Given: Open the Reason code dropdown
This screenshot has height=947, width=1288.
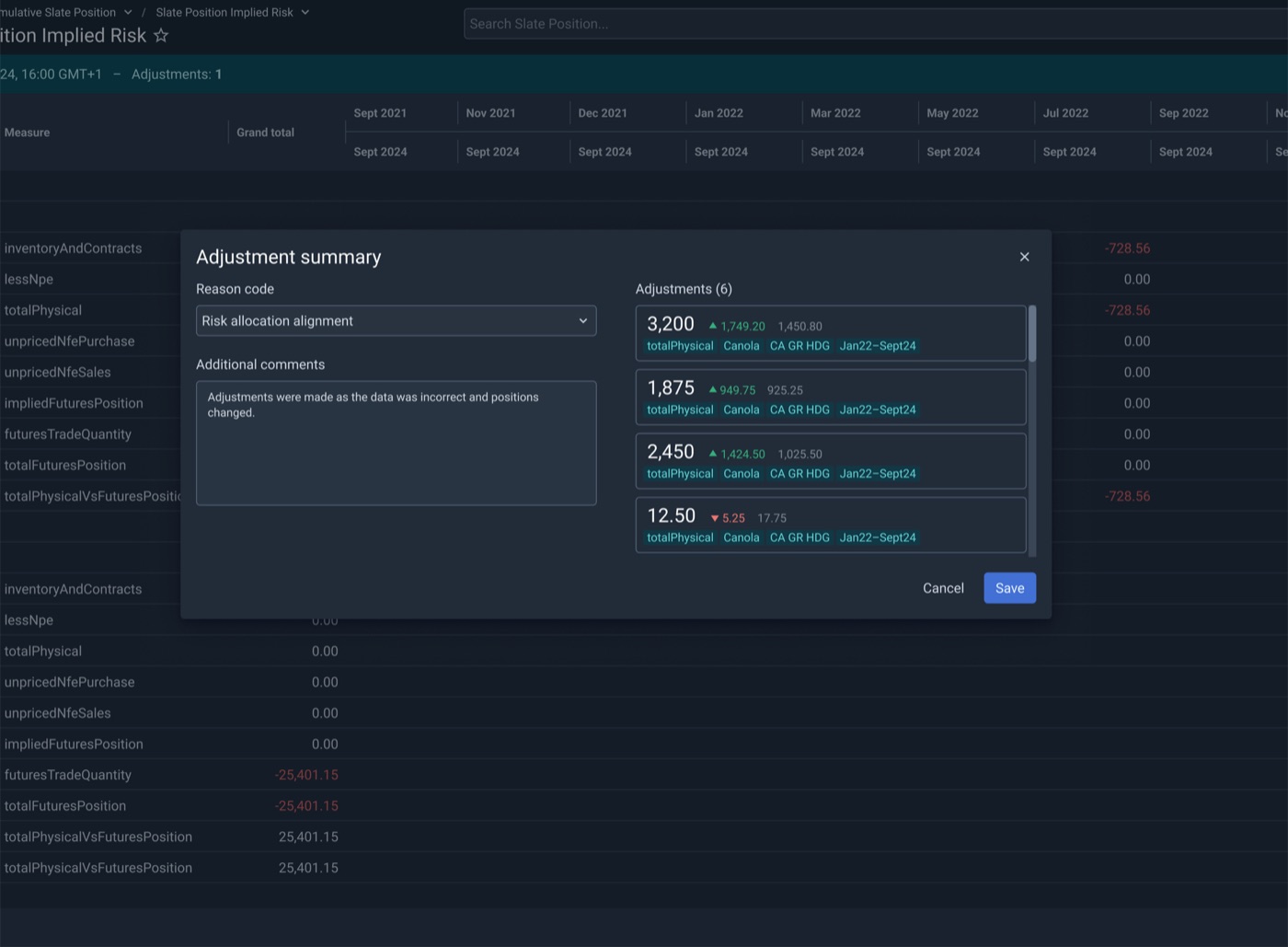Looking at the screenshot, I should pyautogui.click(x=396, y=321).
